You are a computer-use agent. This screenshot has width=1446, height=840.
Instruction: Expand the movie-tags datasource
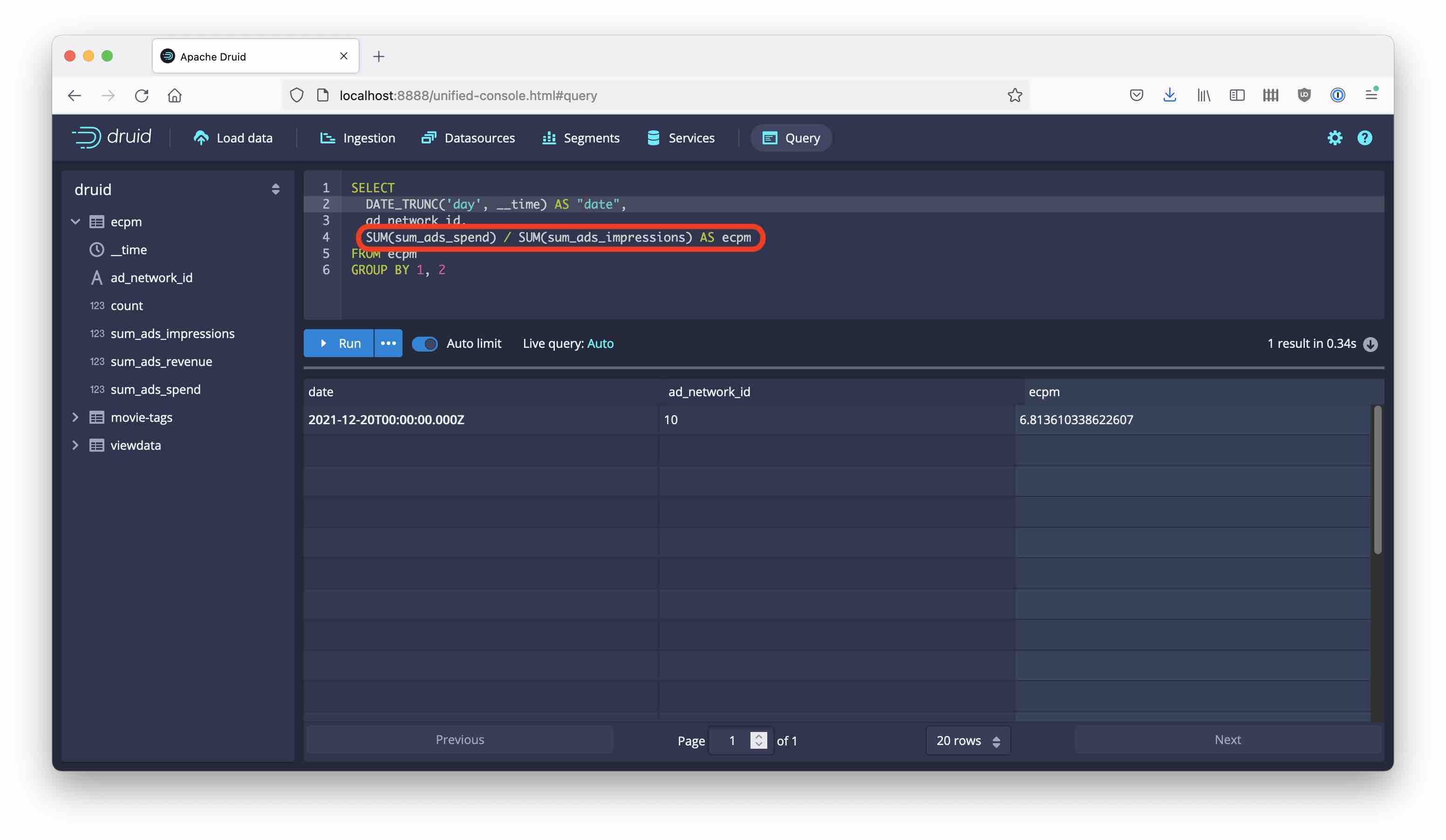[75, 417]
